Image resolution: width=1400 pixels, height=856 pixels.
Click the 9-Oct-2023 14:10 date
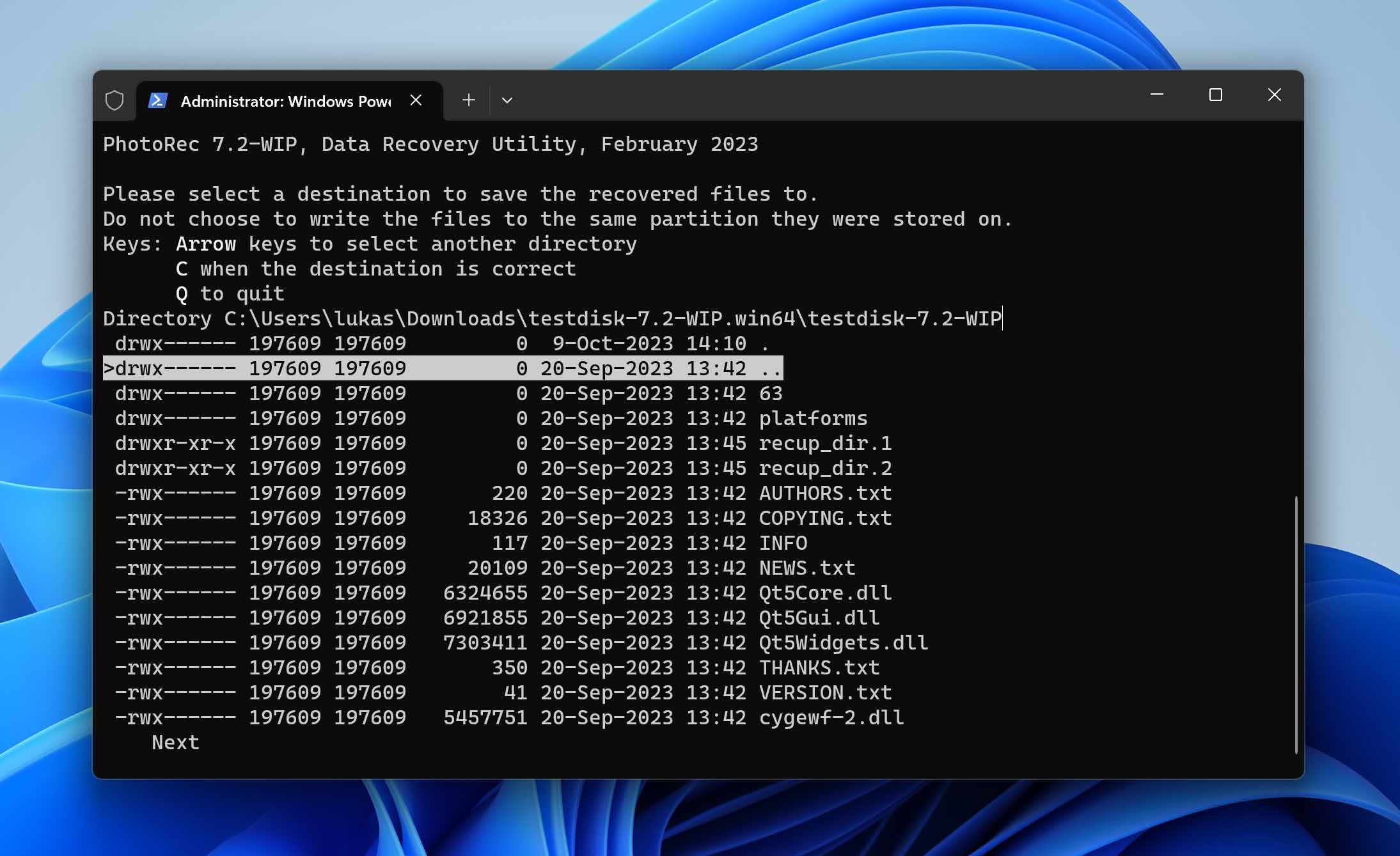click(649, 343)
